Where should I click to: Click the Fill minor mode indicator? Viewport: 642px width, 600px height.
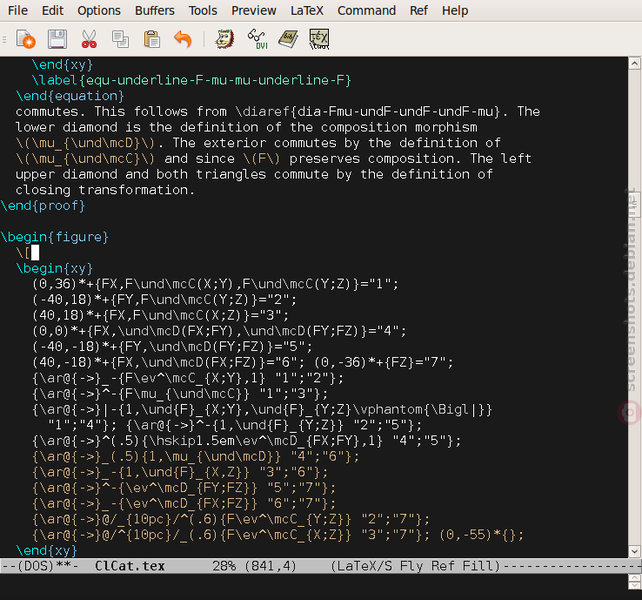(478, 566)
